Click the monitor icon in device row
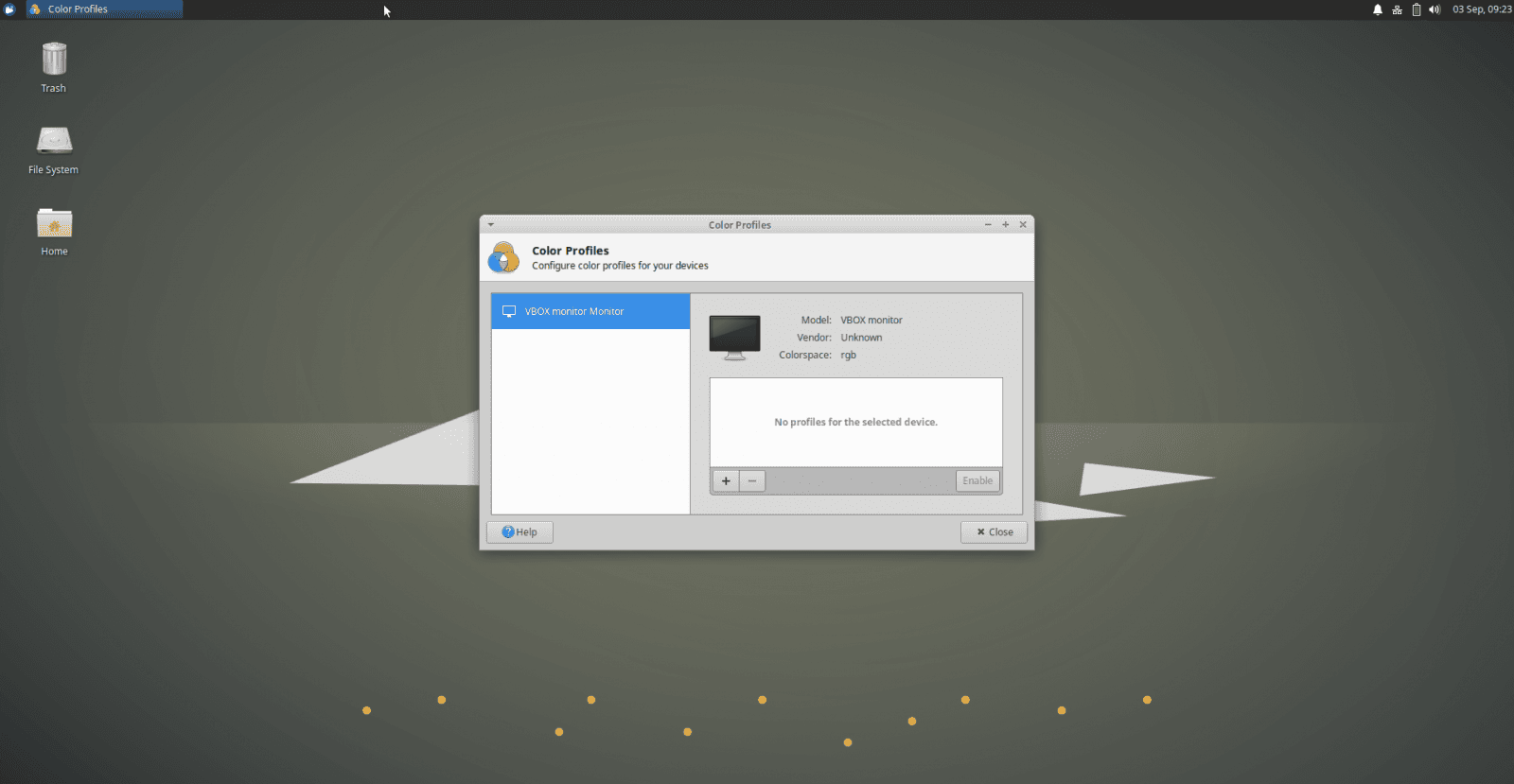 coord(509,311)
